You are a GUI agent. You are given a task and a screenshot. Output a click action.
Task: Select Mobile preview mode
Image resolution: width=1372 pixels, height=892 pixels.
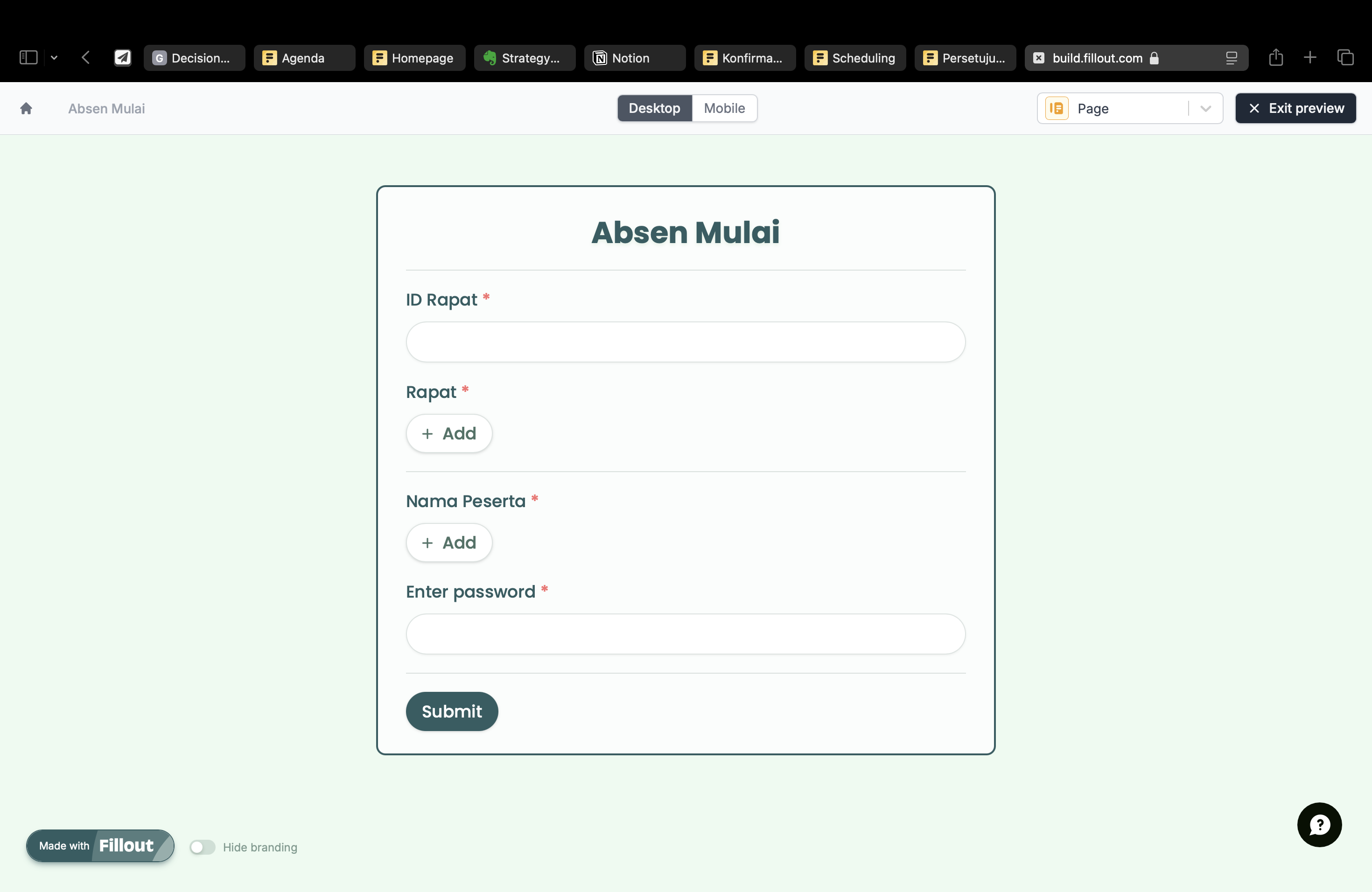point(724,108)
